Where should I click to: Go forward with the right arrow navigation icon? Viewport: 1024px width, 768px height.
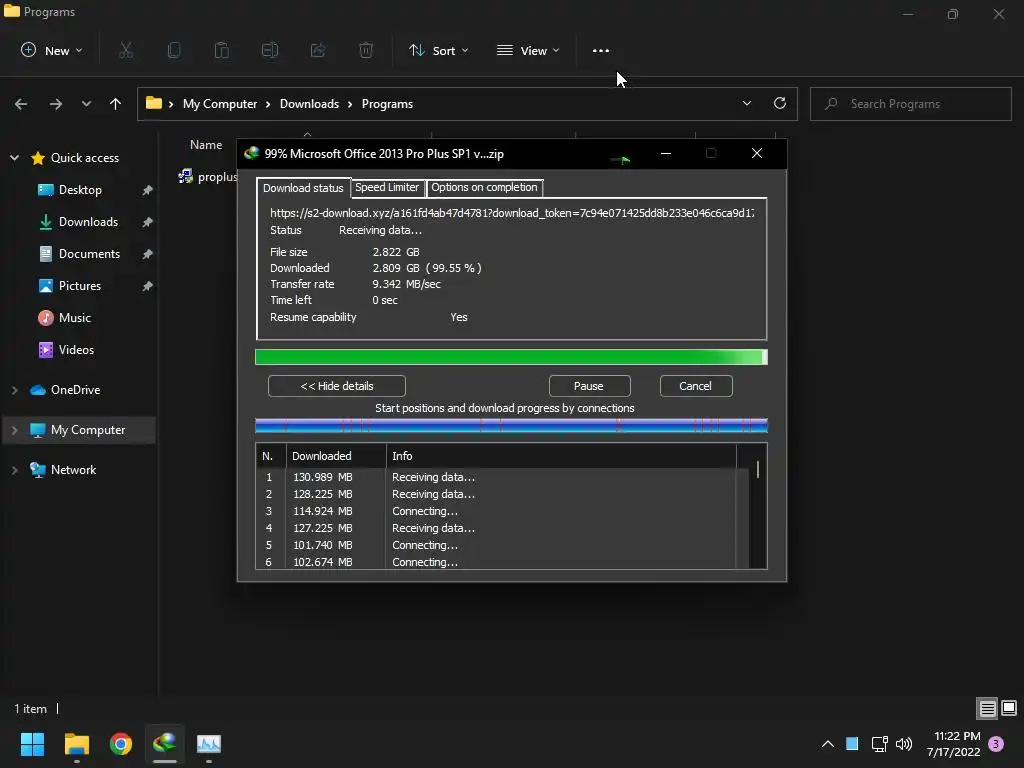(56, 104)
